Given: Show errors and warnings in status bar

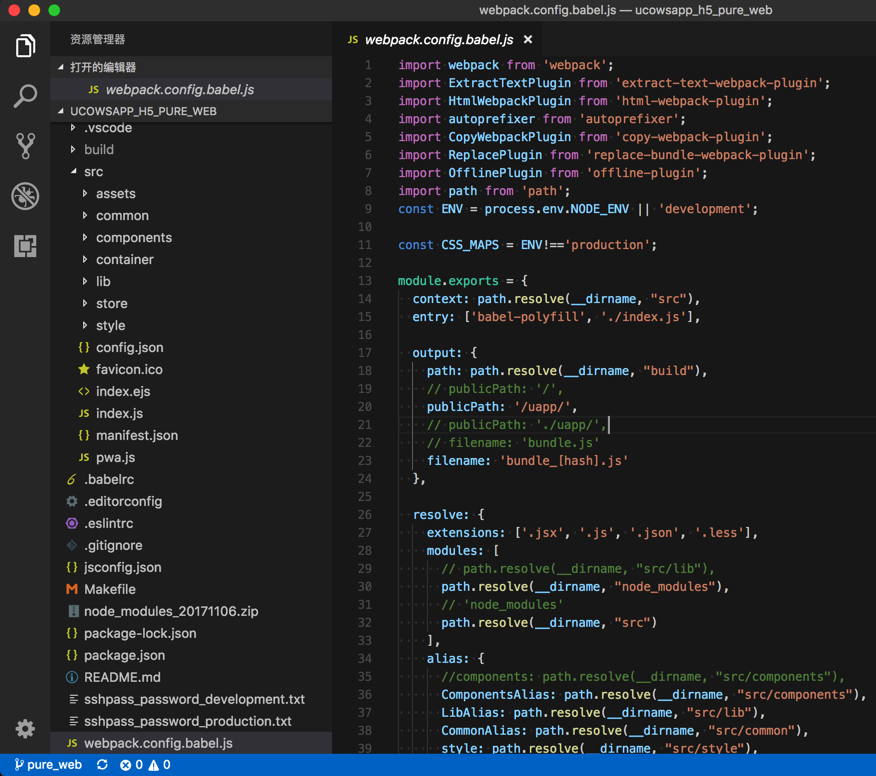Looking at the screenshot, I should tap(145, 765).
